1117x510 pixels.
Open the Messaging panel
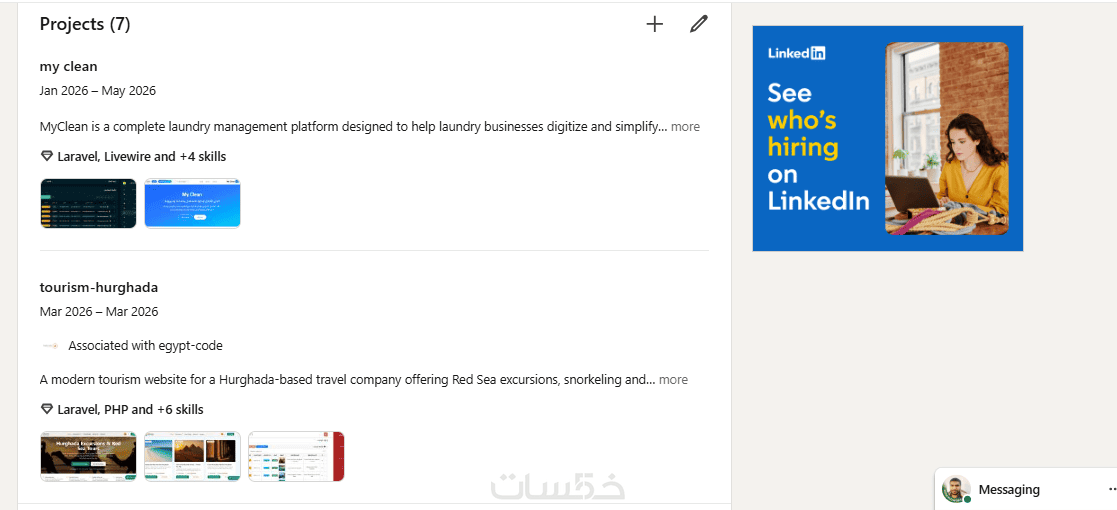click(1009, 489)
